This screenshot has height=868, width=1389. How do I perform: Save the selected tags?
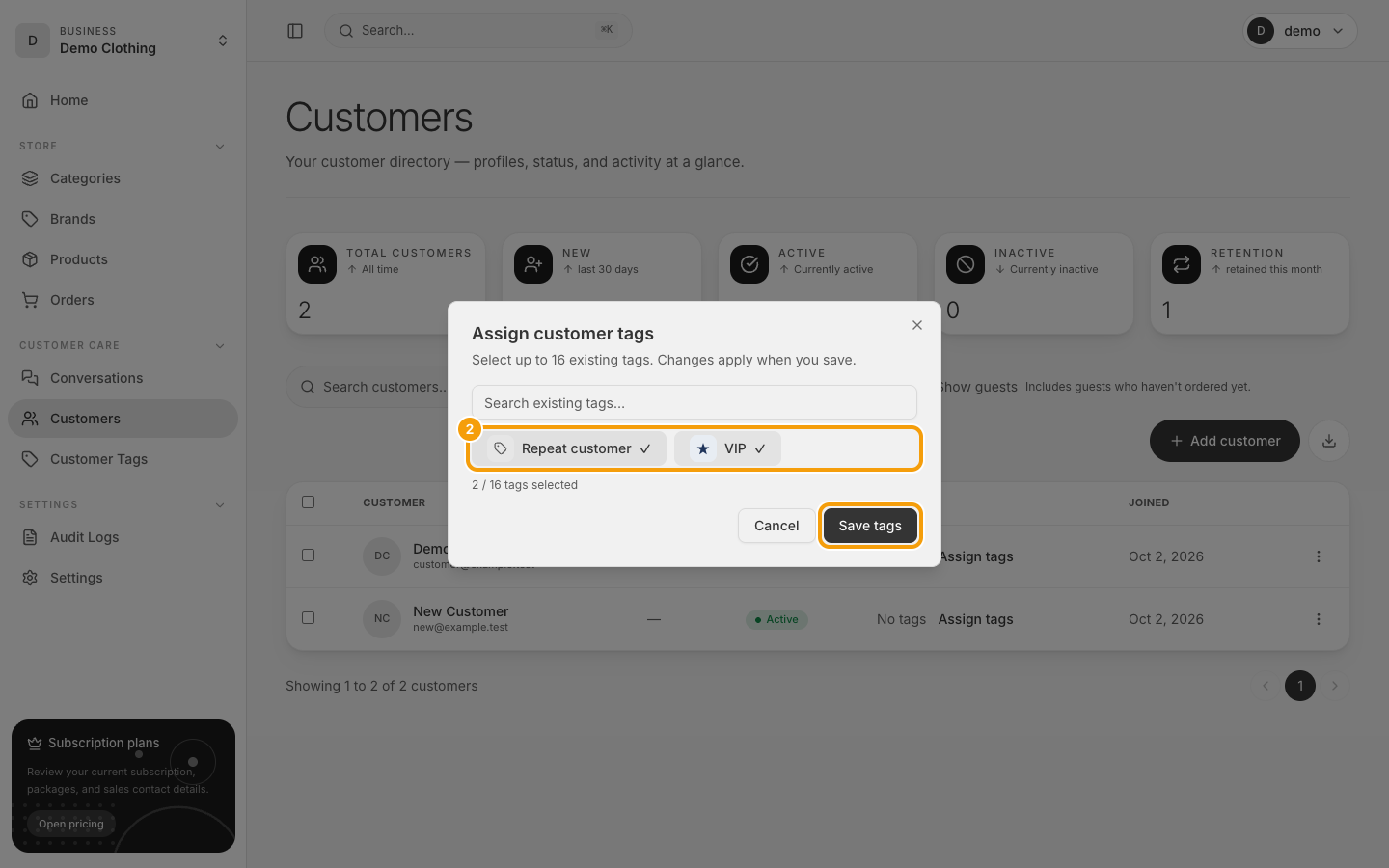point(870,526)
